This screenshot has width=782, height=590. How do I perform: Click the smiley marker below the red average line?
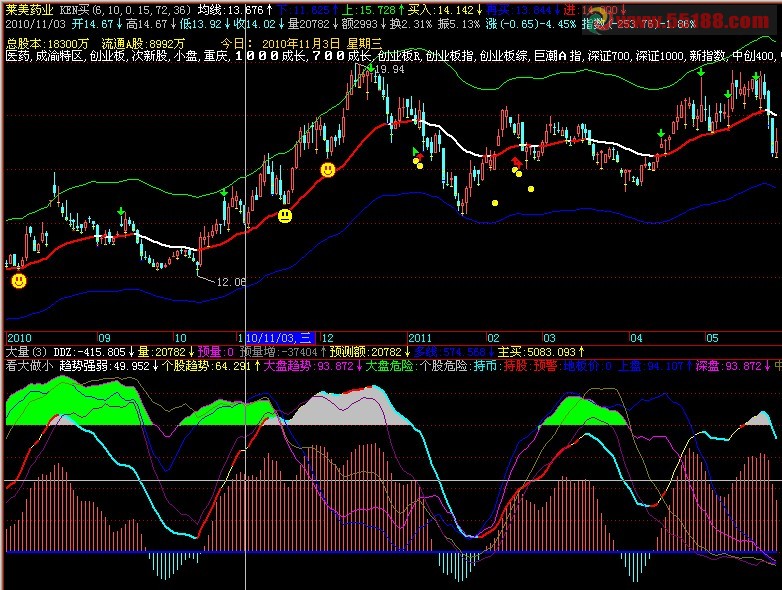pos(285,215)
